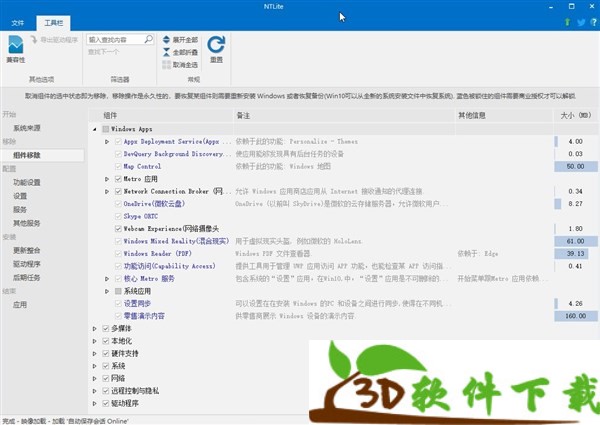Uncheck the 多媒体 checkbox
The height and width of the screenshot is (425, 600).
pos(106,329)
